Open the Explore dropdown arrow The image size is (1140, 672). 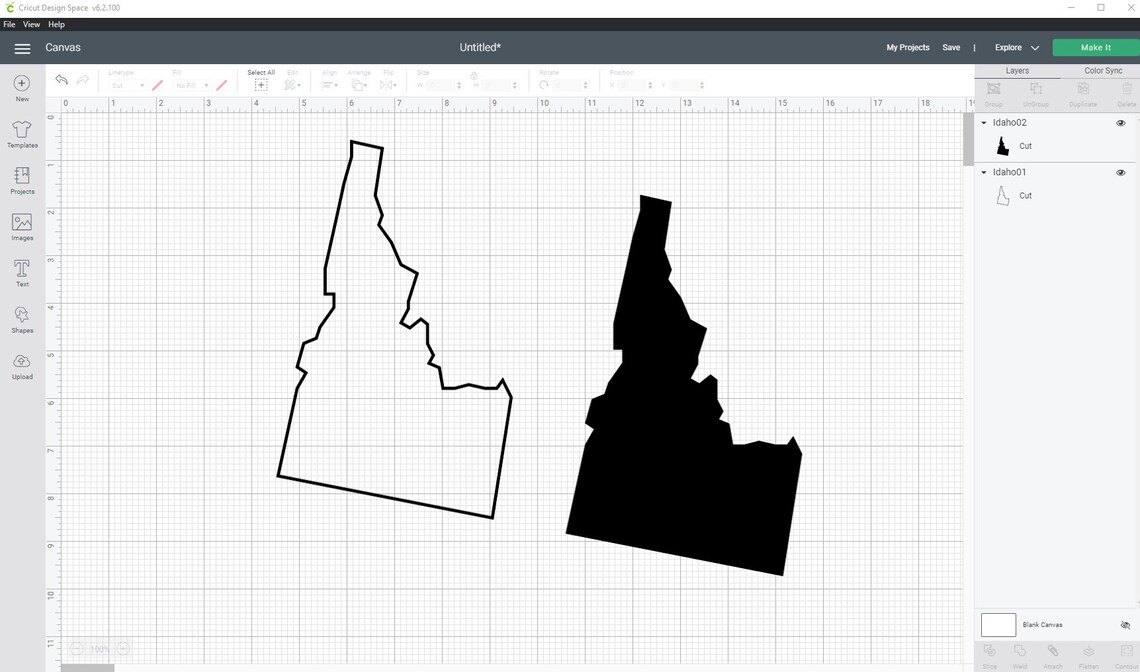pyautogui.click(x=1035, y=47)
